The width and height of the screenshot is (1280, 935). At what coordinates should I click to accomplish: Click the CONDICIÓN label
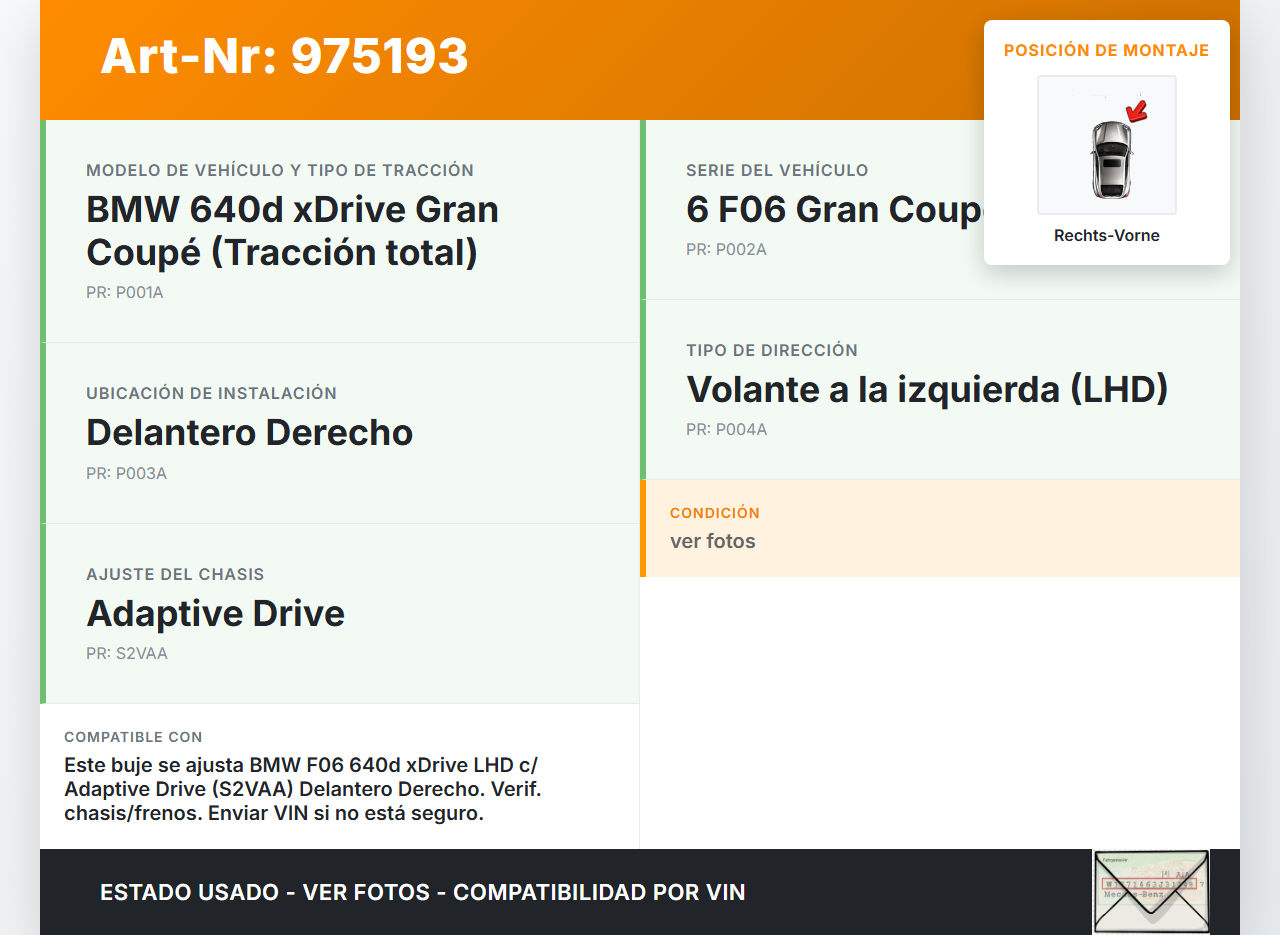(714, 513)
